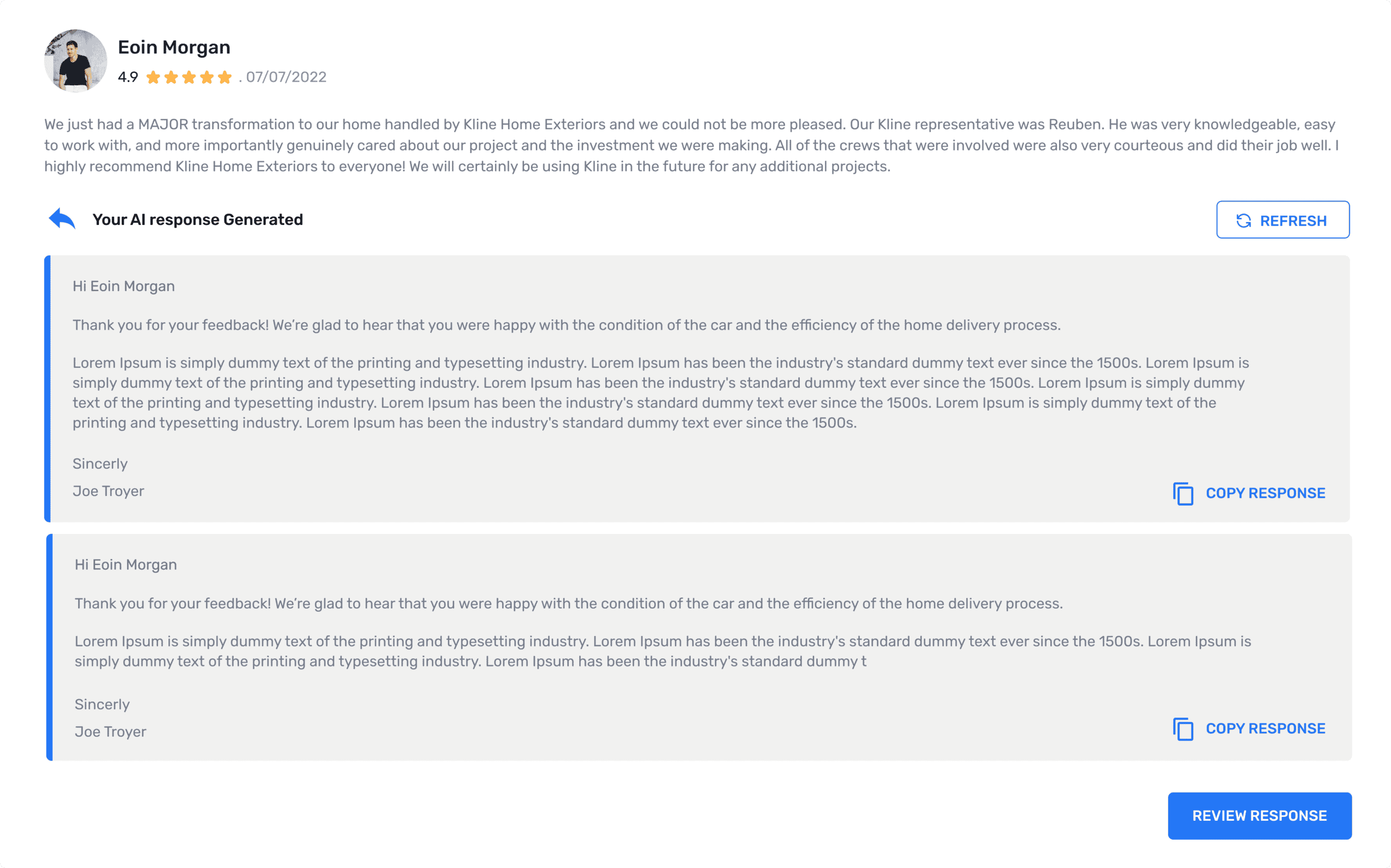This screenshot has width=1391, height=868.
Task: Click the refresh circular-arrows icon
Action: click(1244, 220)
